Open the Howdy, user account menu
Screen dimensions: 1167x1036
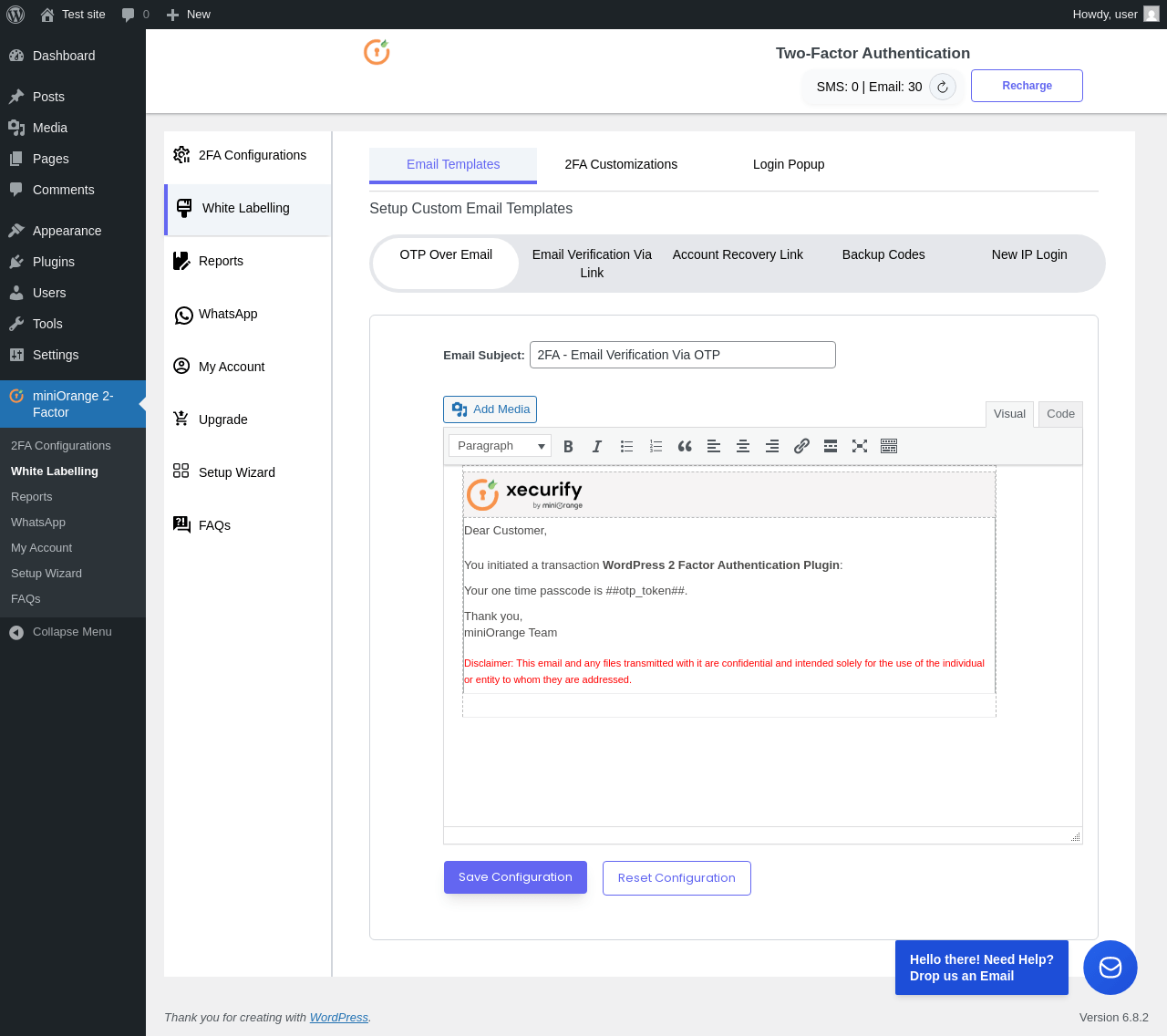pos(1116,15)
